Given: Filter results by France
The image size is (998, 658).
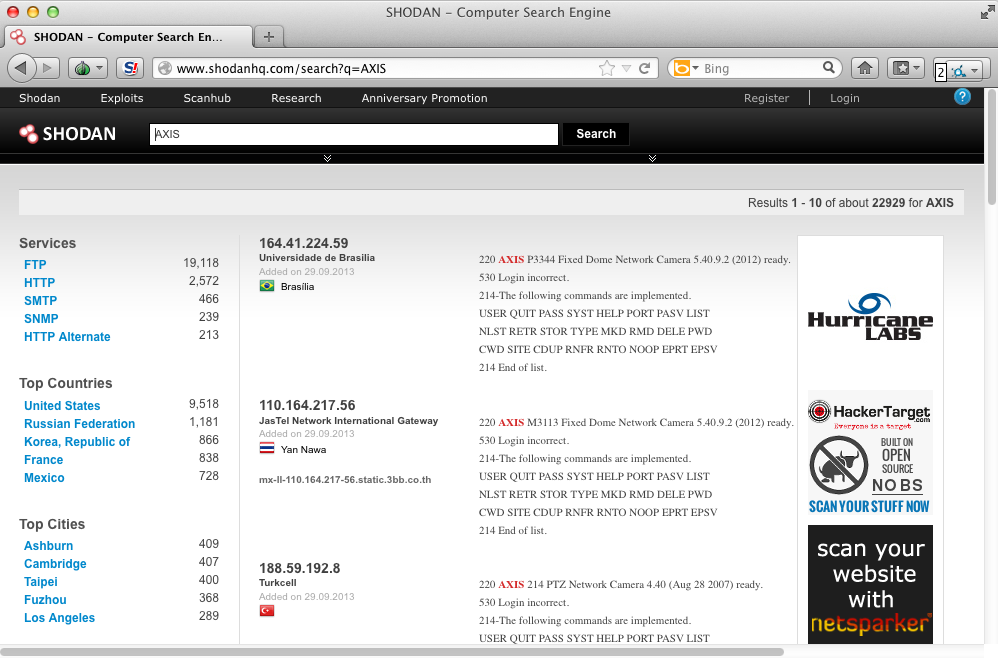Looking at the screenshot, I should 44,459.
